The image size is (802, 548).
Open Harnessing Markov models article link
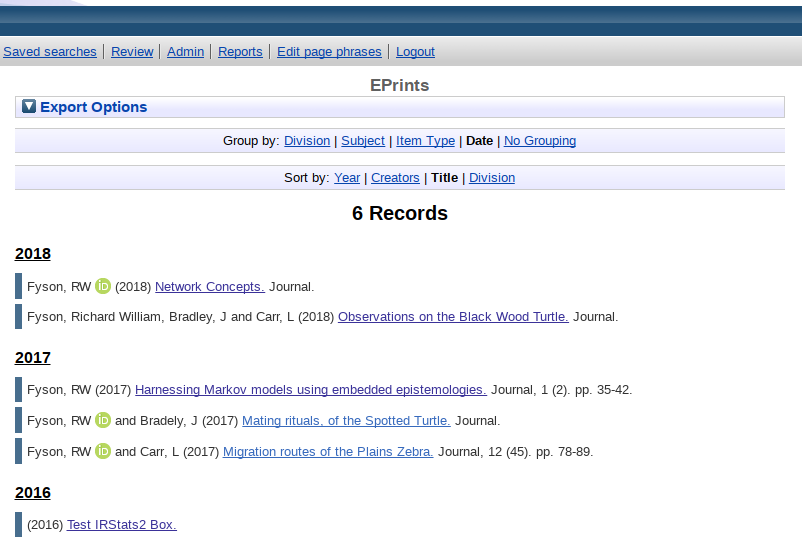(x=310, y=390)
